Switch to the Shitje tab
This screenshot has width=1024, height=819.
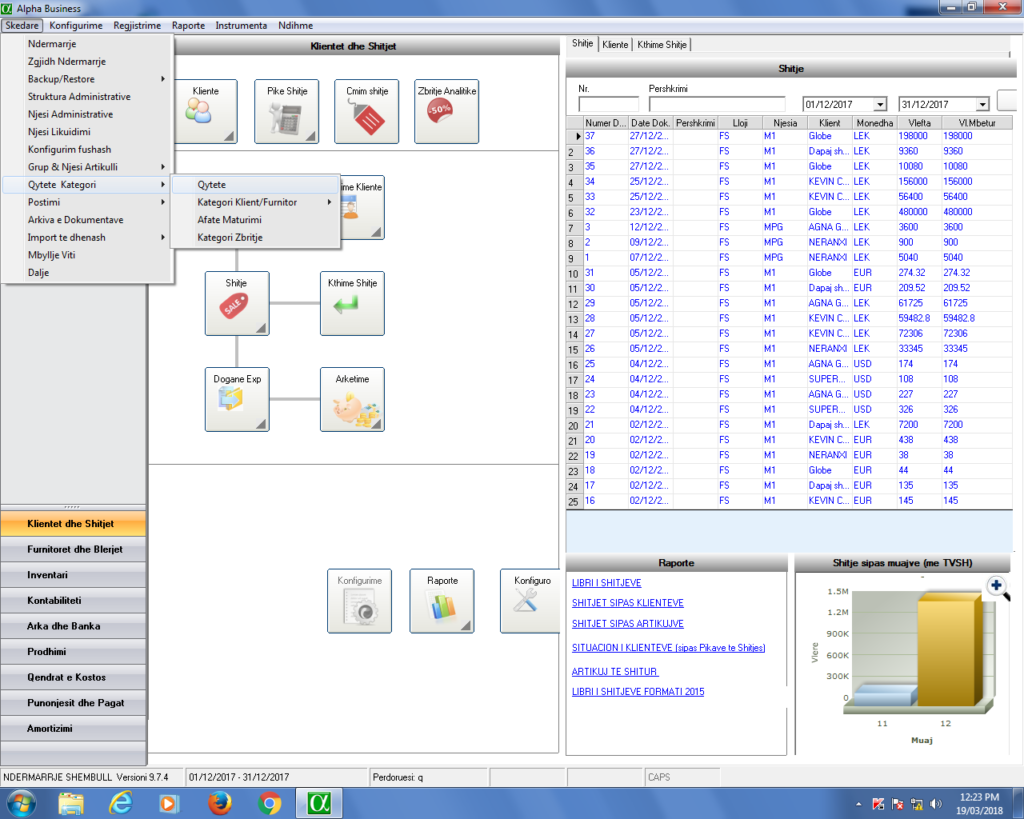(583, 44)
